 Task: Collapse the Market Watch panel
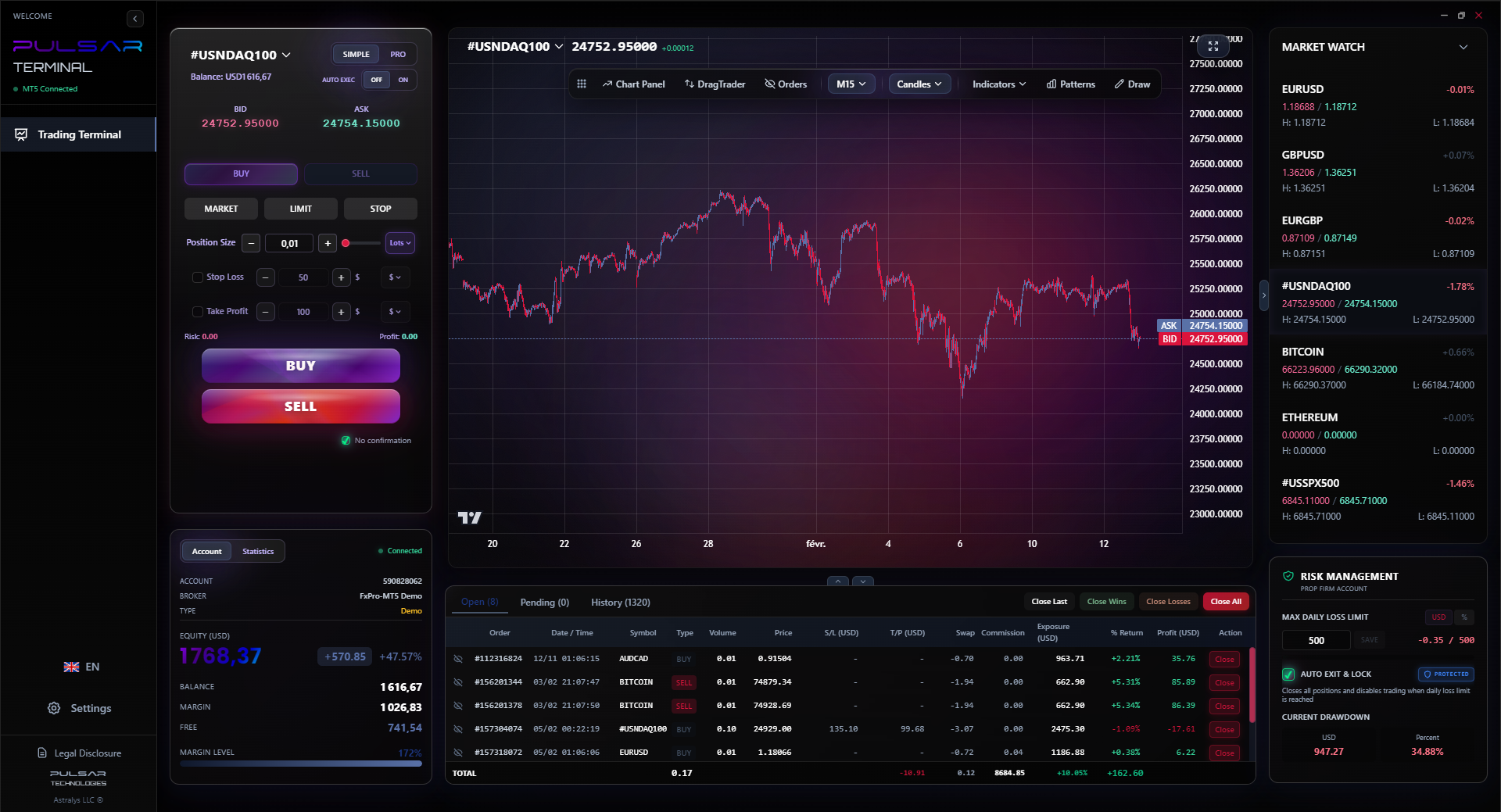point(1463,47)
